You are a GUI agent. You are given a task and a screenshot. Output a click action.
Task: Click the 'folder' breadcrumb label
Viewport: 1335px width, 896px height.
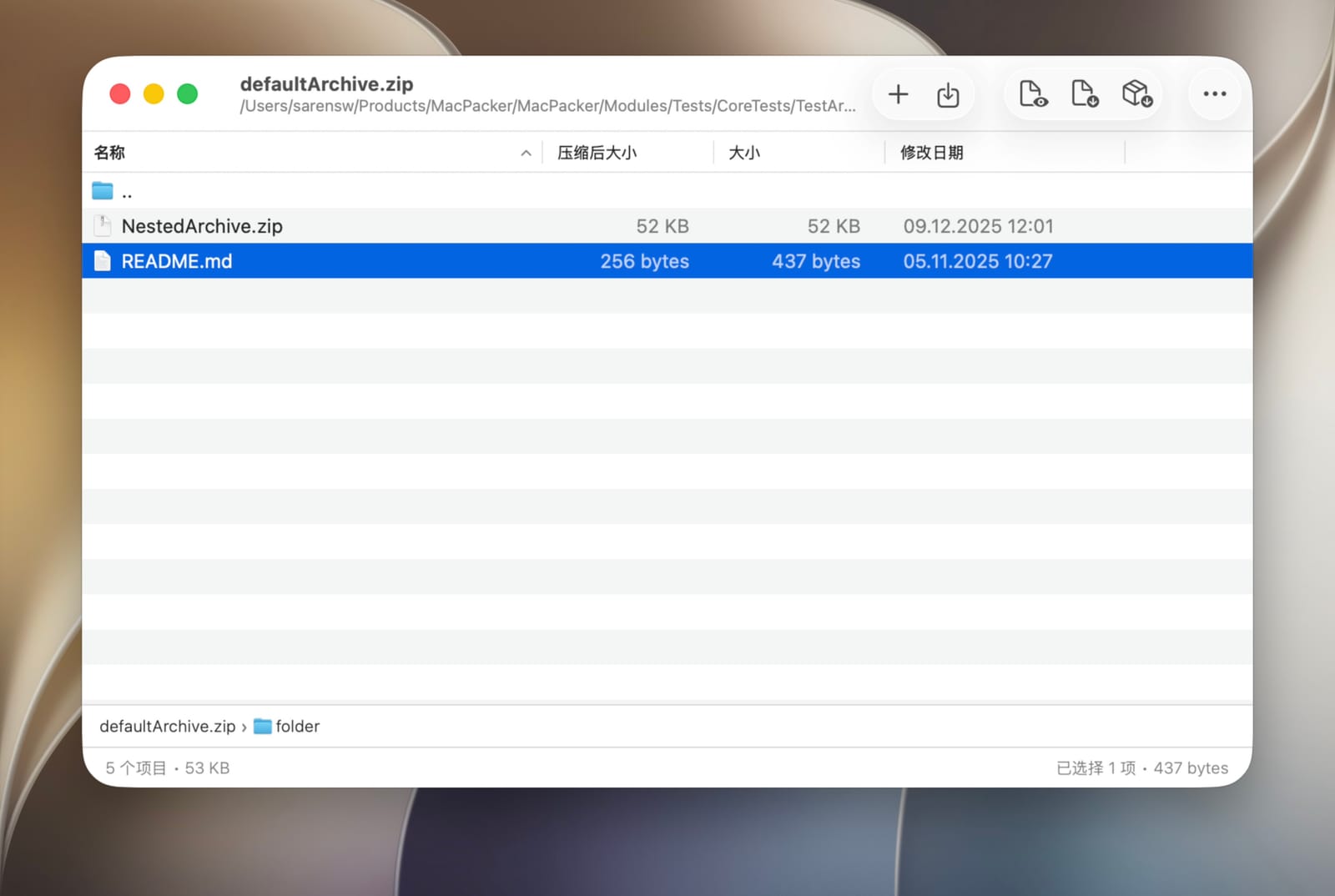coord(298,727)
